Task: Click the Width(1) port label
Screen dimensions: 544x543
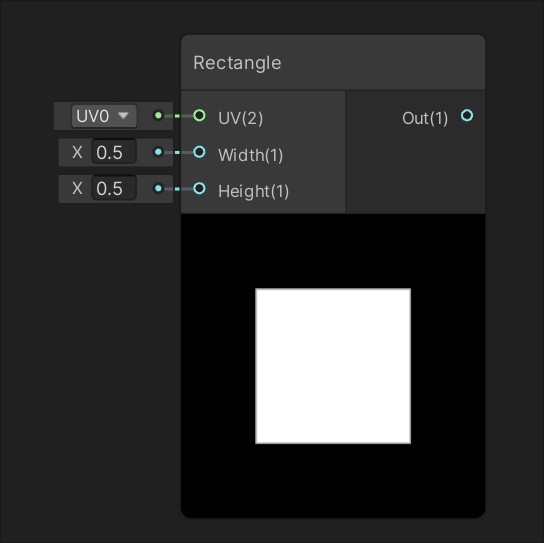Action: (250, 155)
